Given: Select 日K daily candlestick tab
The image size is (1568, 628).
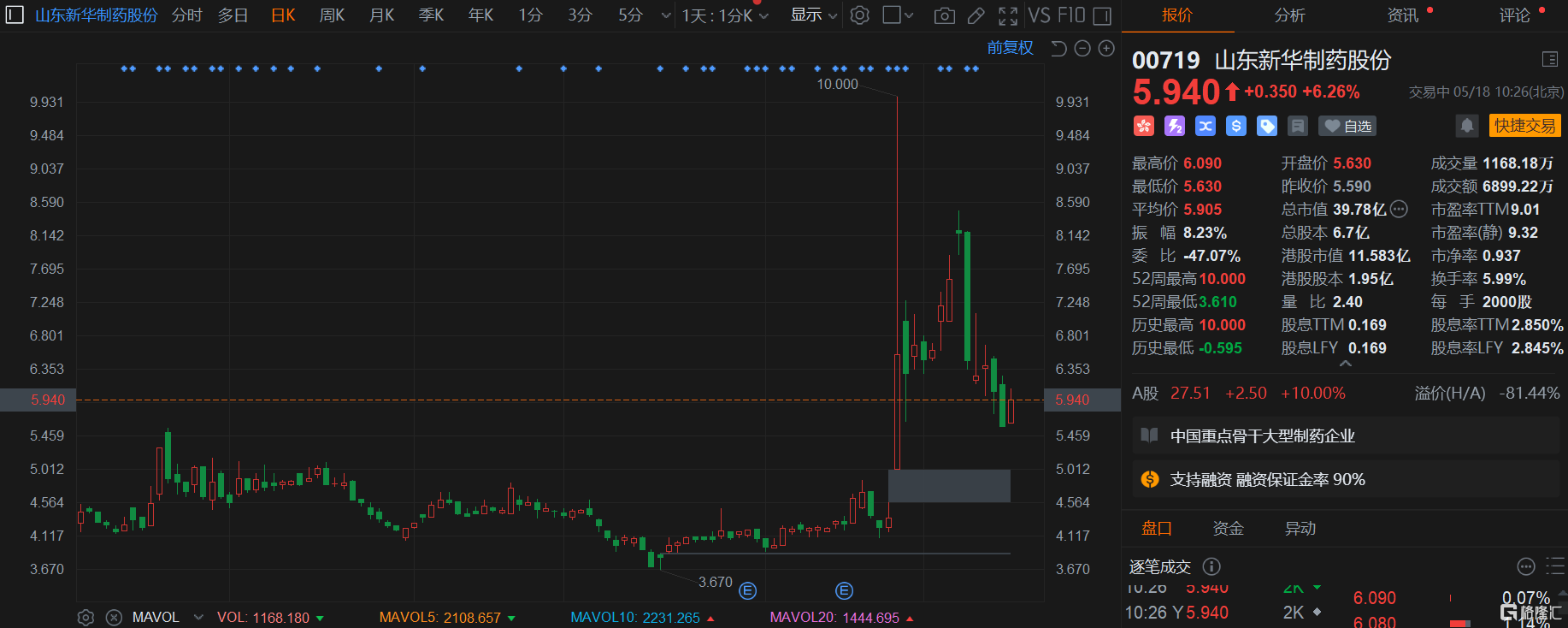Looking at the screenshot, I should pos(283,15).
